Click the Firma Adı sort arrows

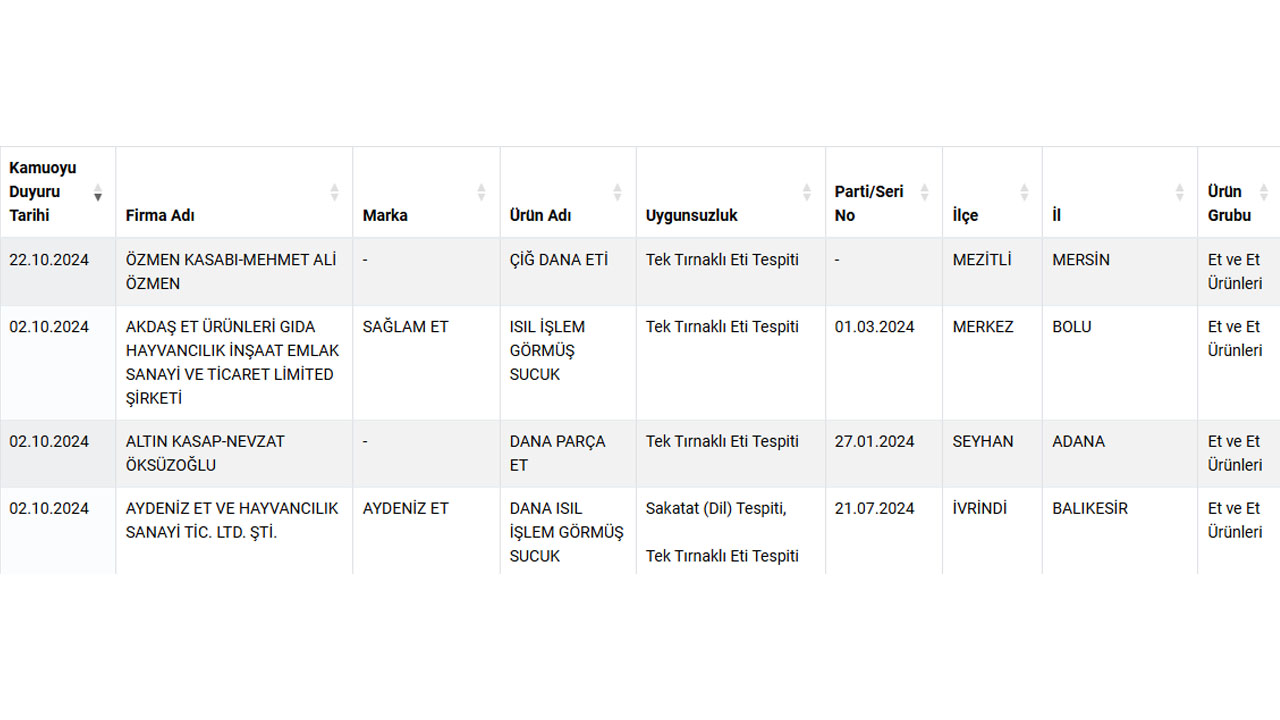point(334,192)
